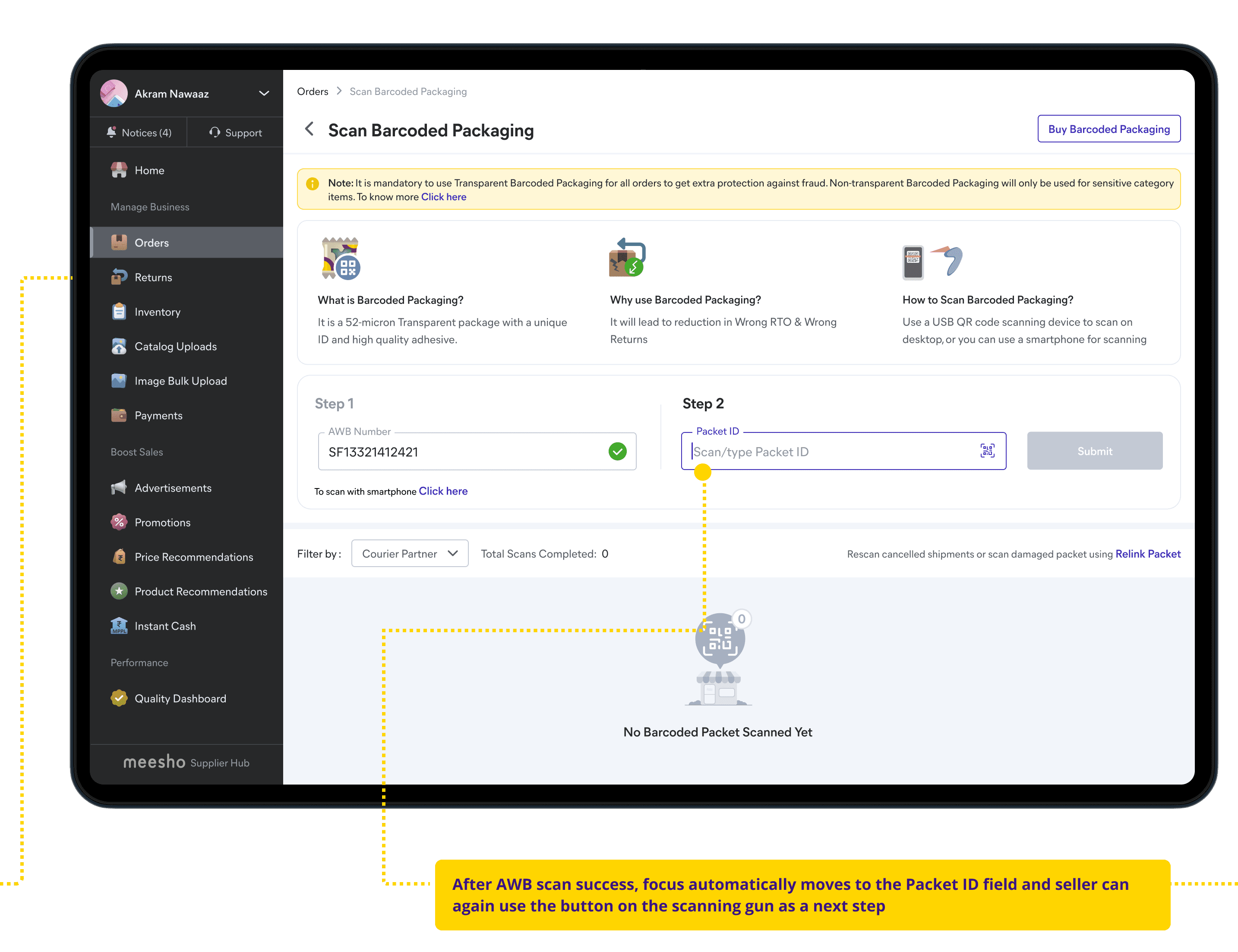Click the Orders breadcrumb link
Screen dimensions: 1238x952
[x=313, y=91]
